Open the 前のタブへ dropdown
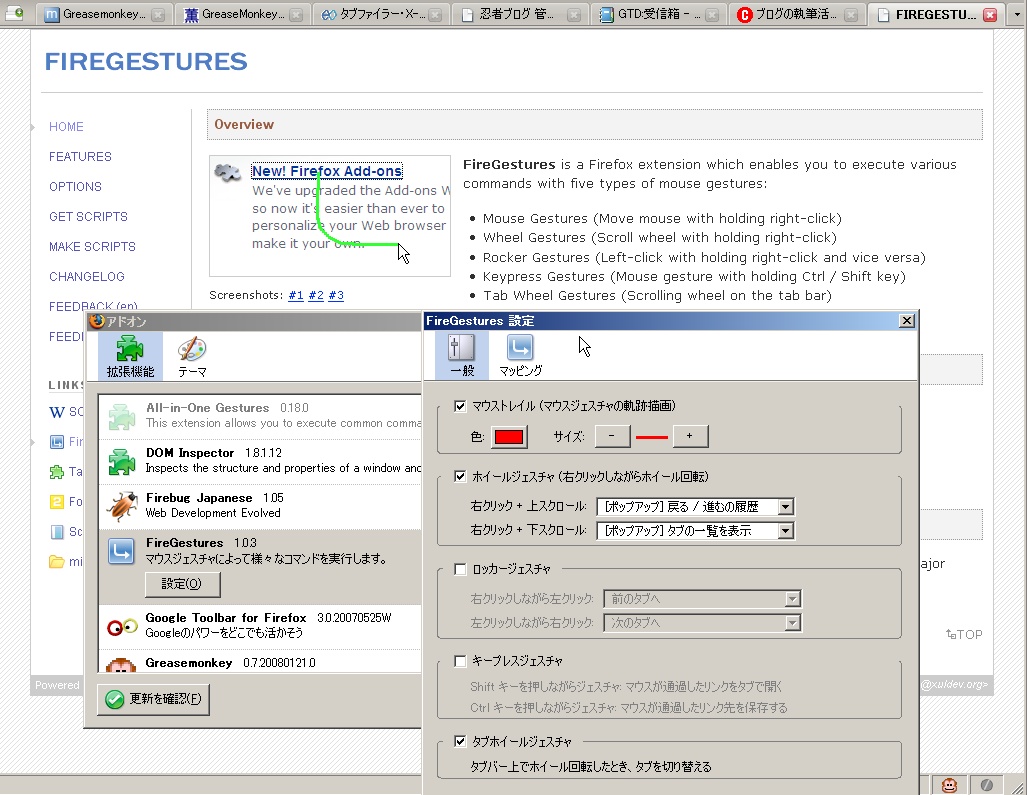The height and width of the screenshot is (795, 1027). tap(702, 599)
